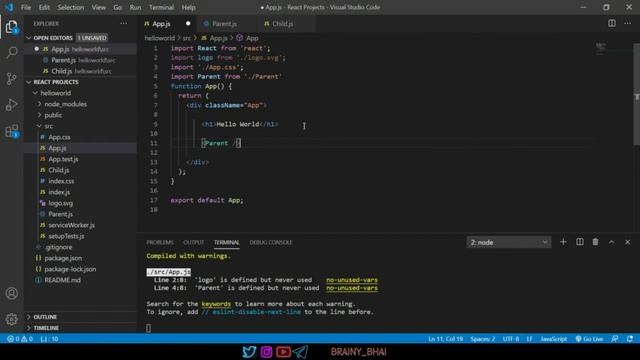Open notifications bell in status bar
This screenshot has width=640, height=360.
click(630, 339)
